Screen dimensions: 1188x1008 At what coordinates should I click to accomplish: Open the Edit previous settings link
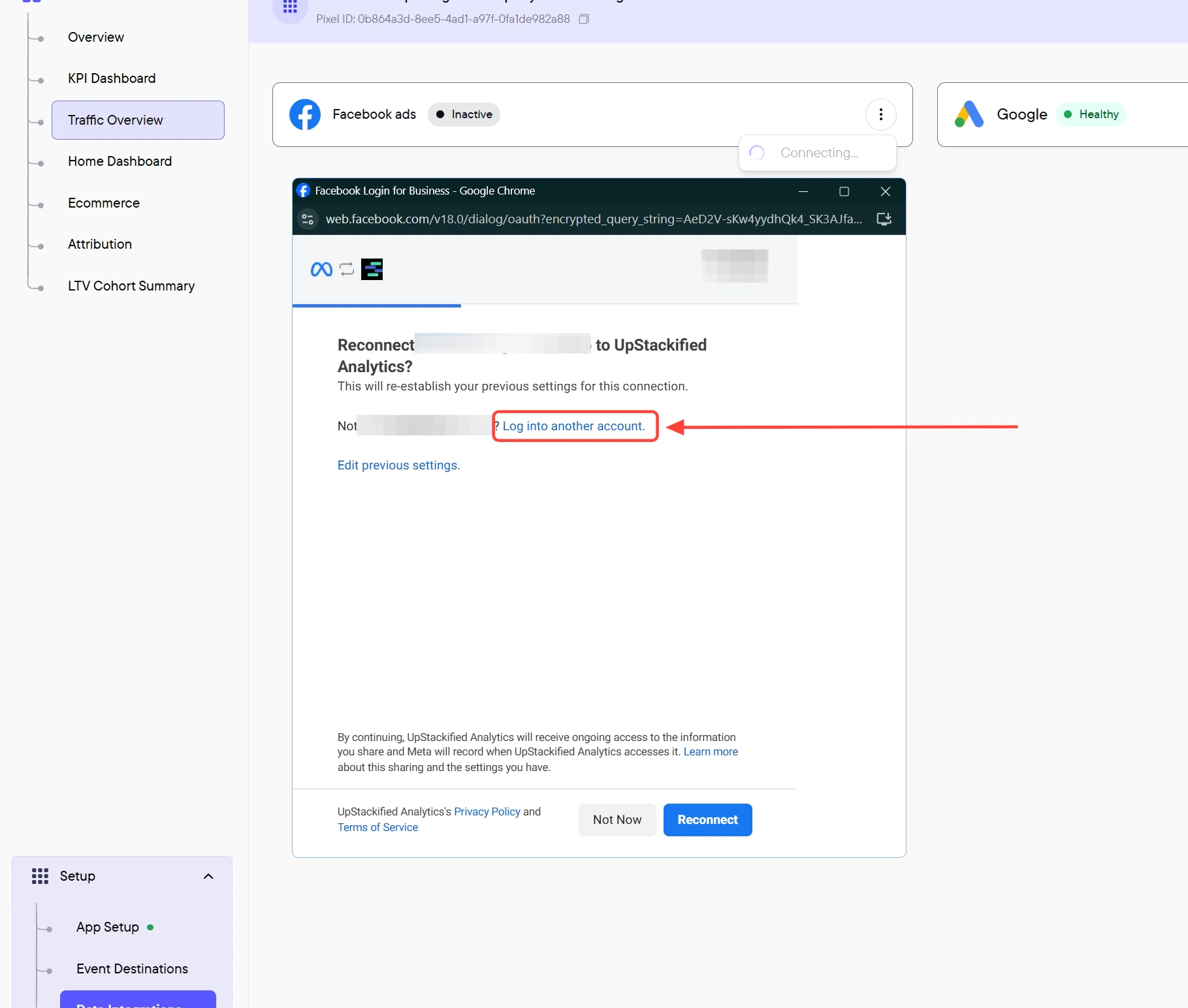point(398,465)
